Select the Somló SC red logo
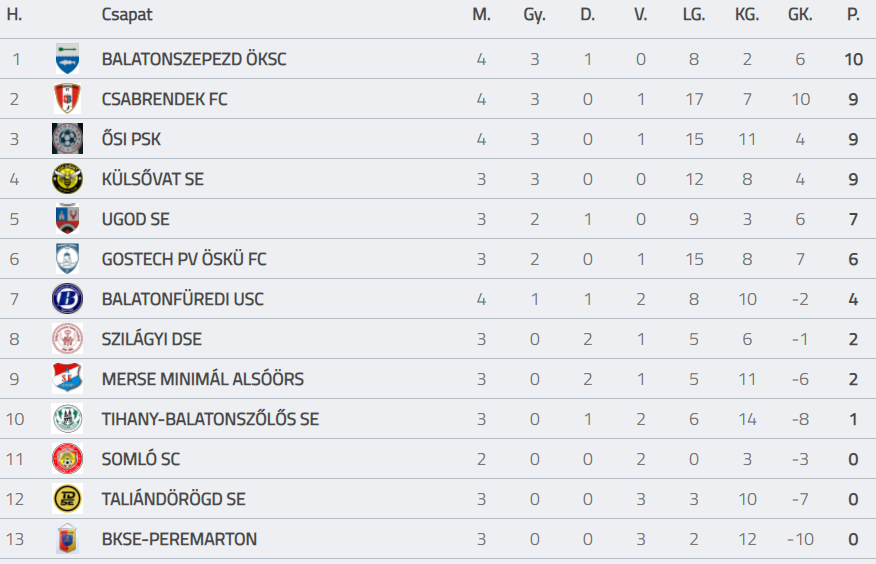The image size is (876, 564). [x=67, y=459]
